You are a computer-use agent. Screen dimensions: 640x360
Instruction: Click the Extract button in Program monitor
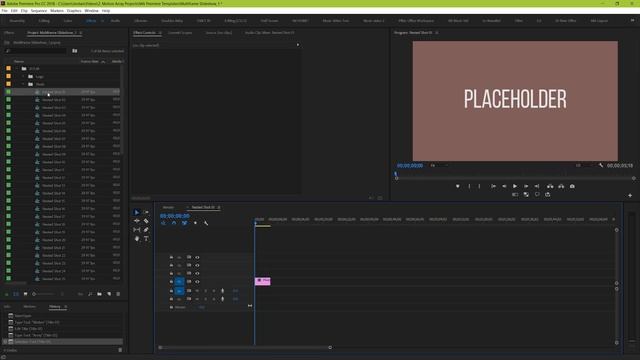coord(561,187)
